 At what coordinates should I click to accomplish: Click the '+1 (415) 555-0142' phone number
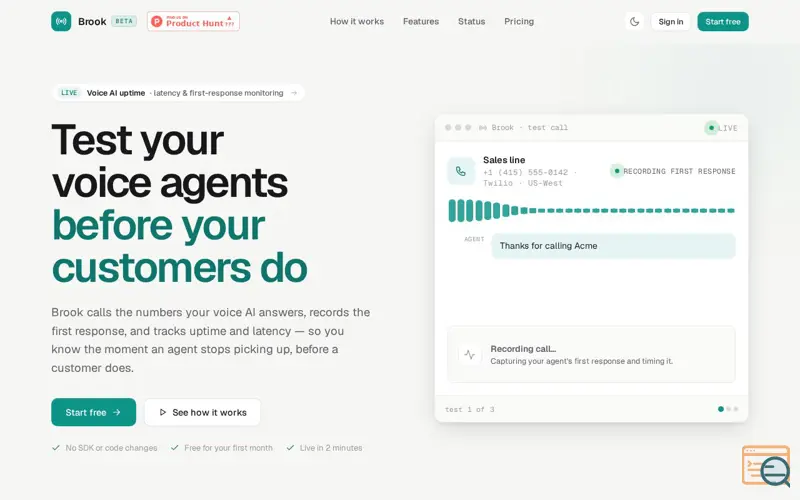(x=526, y=172)
